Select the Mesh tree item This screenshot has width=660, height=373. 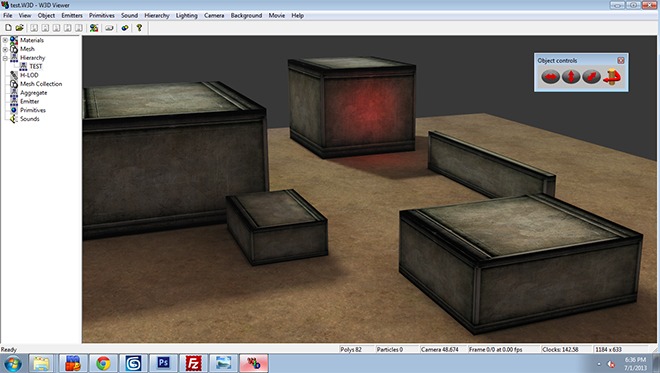(x=27, y=49)
